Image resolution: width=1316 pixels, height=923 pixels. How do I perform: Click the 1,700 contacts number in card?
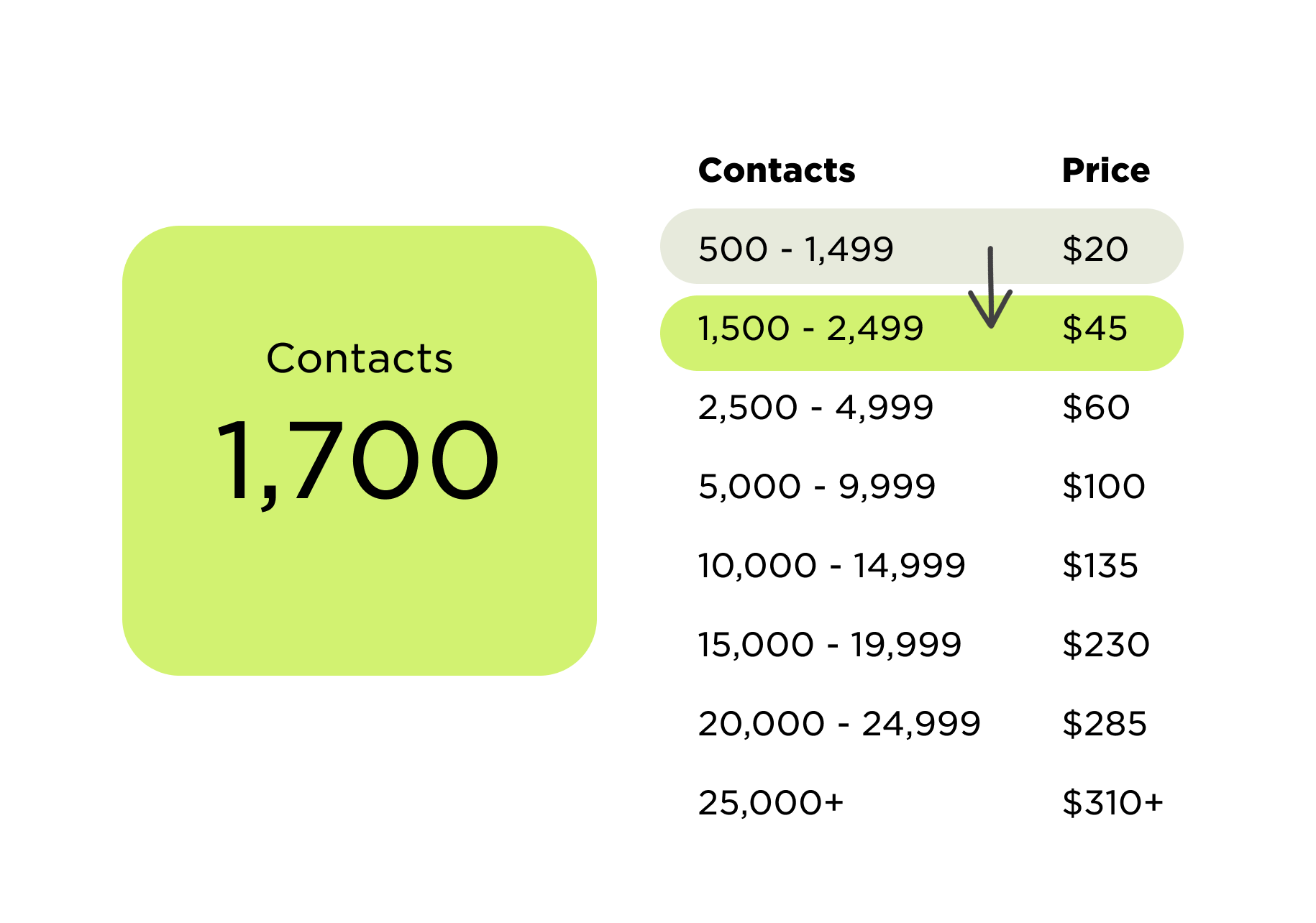pyautogui.click(x=357, y=461)
